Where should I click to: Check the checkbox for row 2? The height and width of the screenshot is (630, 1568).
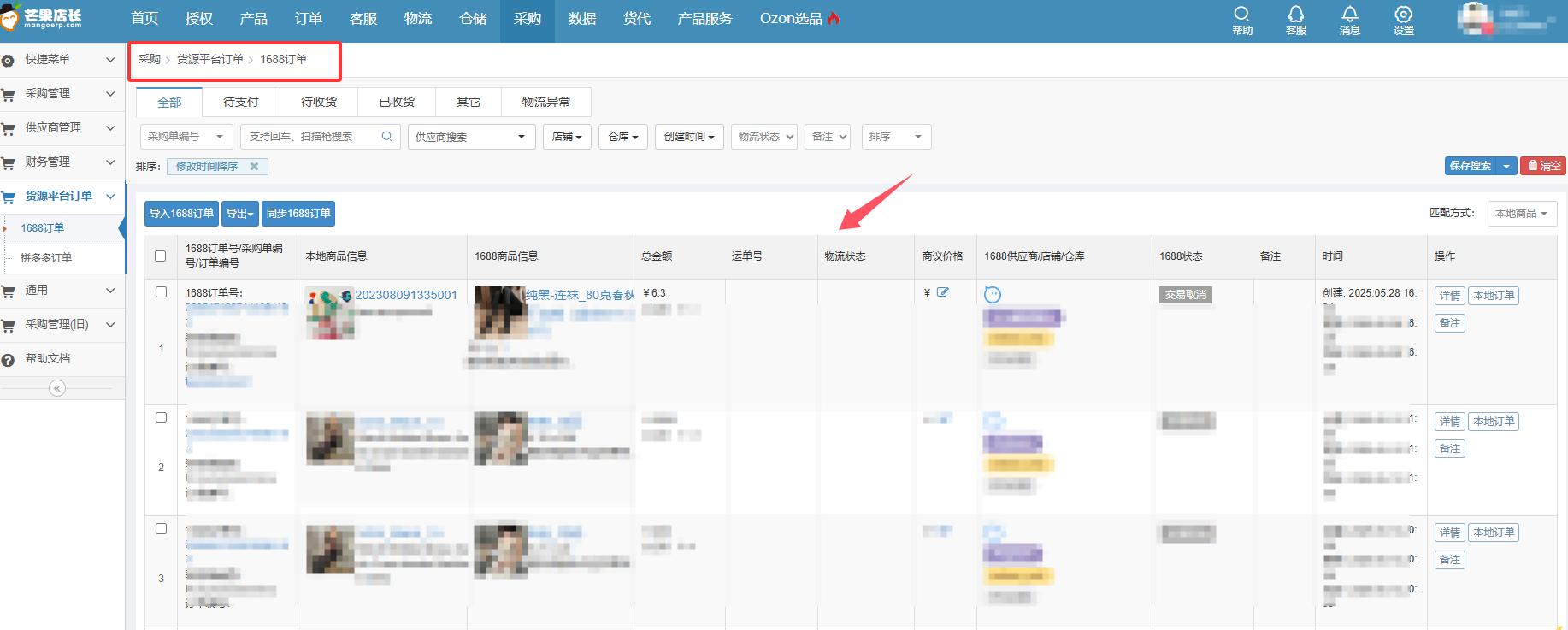point(161,417)
